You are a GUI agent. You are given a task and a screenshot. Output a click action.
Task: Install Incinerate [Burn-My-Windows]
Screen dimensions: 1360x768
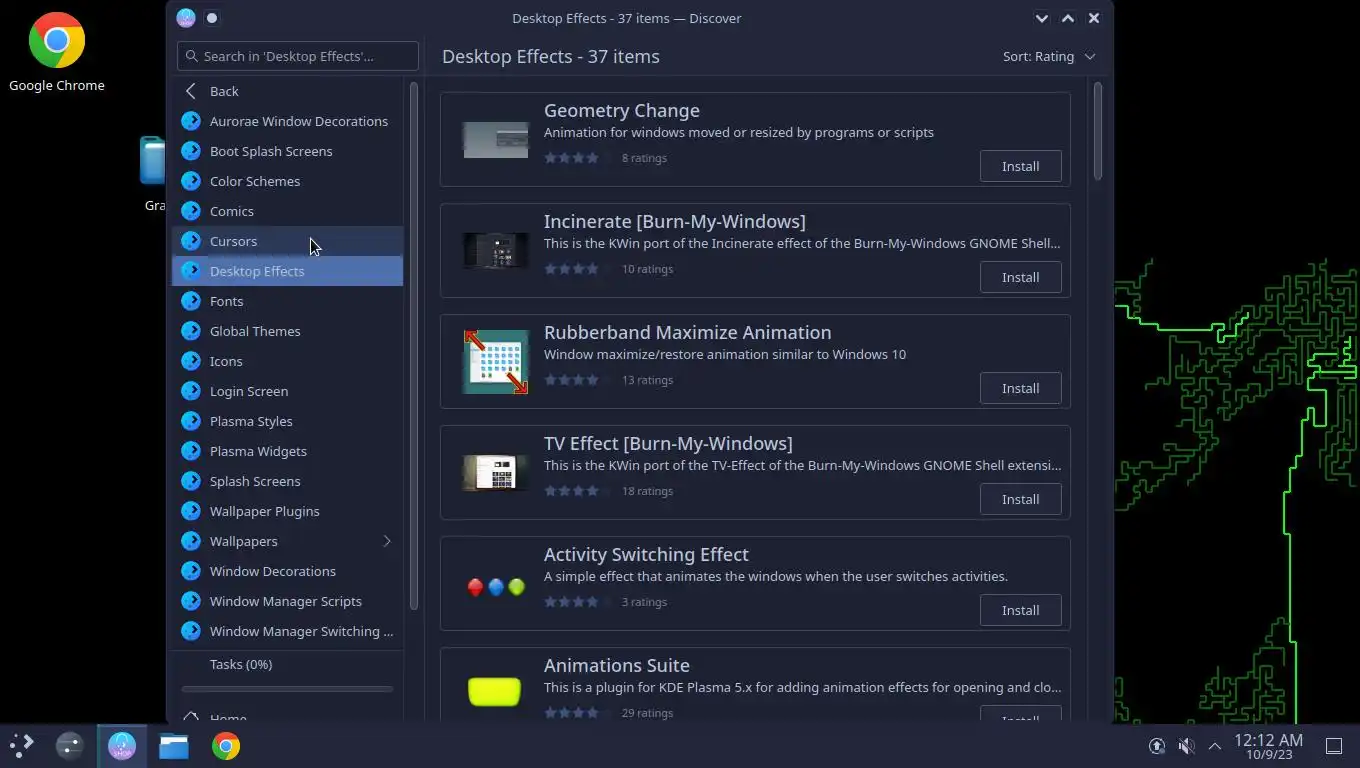(x=1020, y=277)
